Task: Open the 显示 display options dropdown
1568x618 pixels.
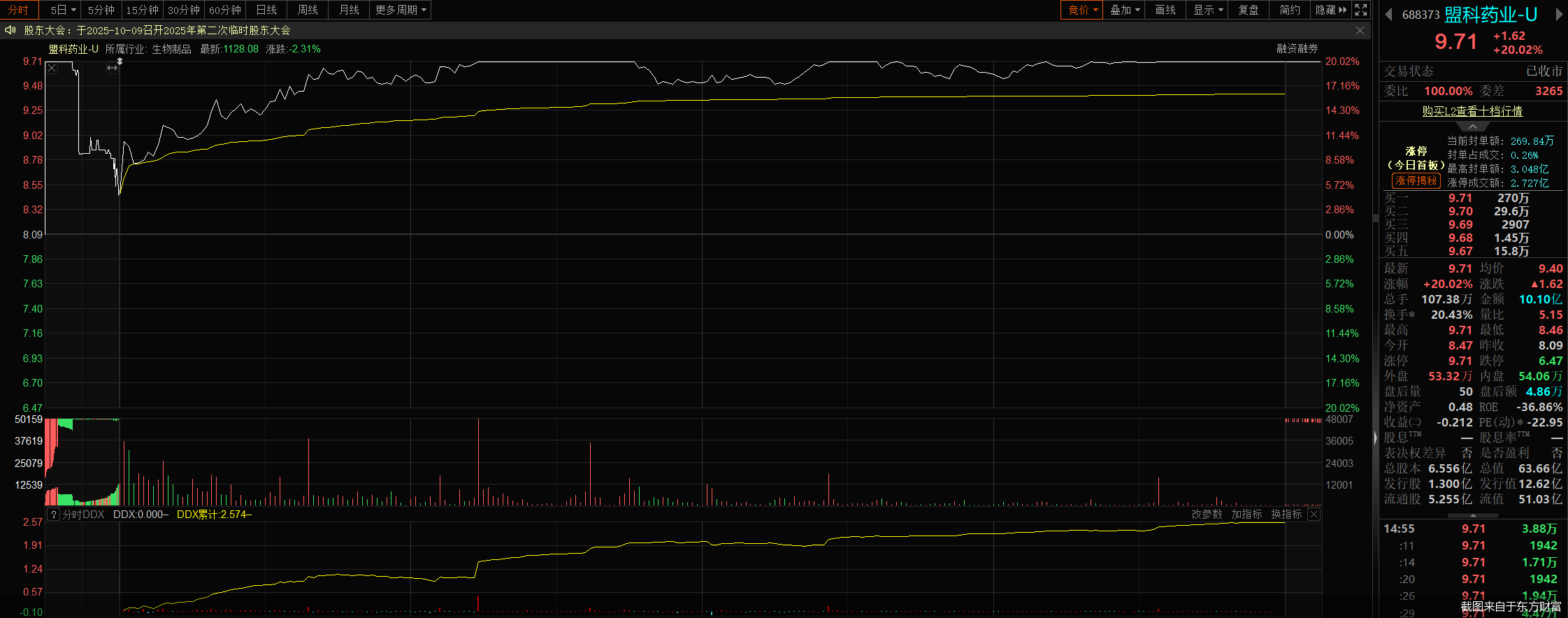Action: (1207, 10)
